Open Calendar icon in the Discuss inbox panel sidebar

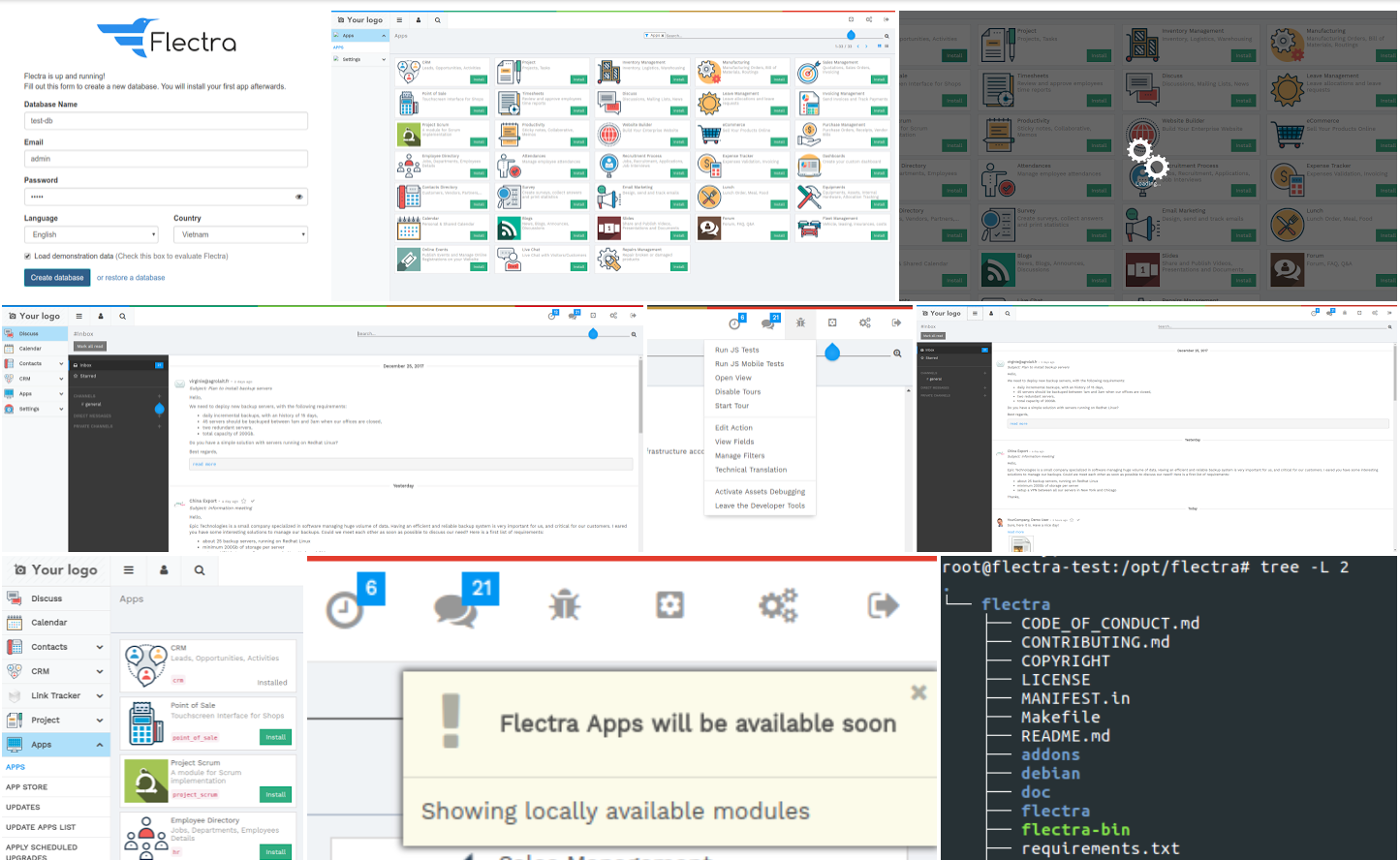pyautogui.click(x=8, y=348)
